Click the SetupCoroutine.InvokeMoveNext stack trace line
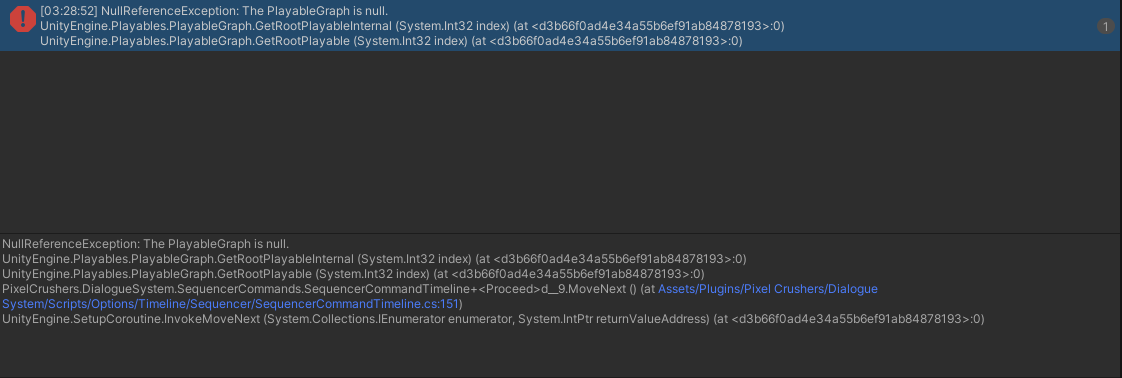This screenshot has width=1122, height=378. pos(493,319)
